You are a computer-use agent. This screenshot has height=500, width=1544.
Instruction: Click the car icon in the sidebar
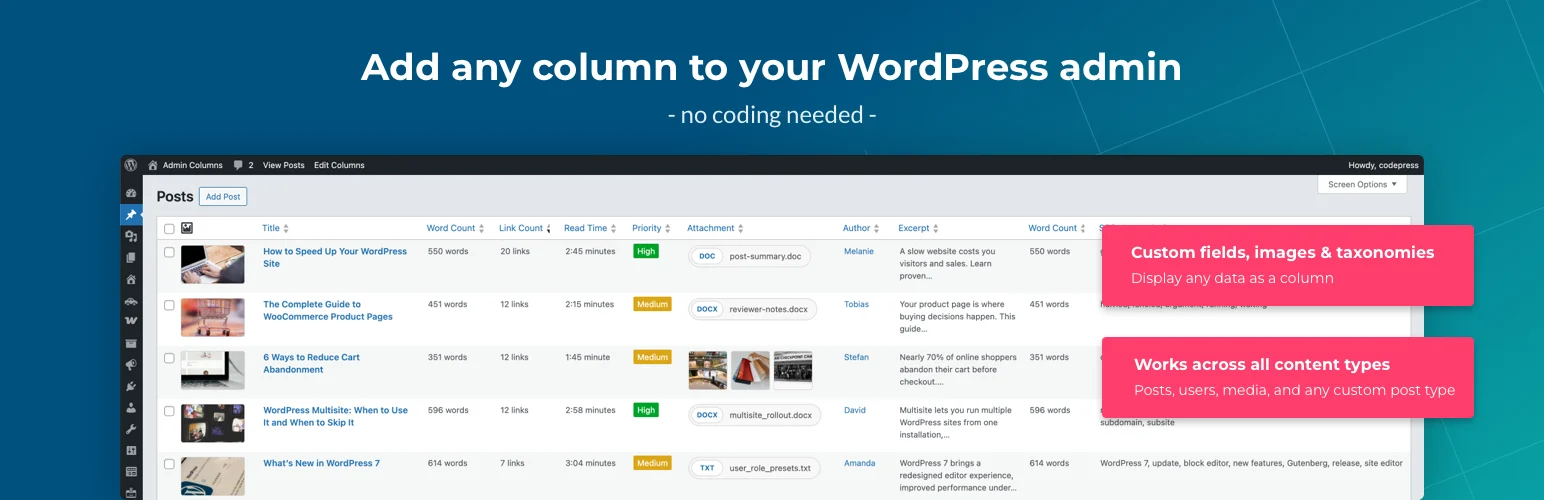point(131,300)
